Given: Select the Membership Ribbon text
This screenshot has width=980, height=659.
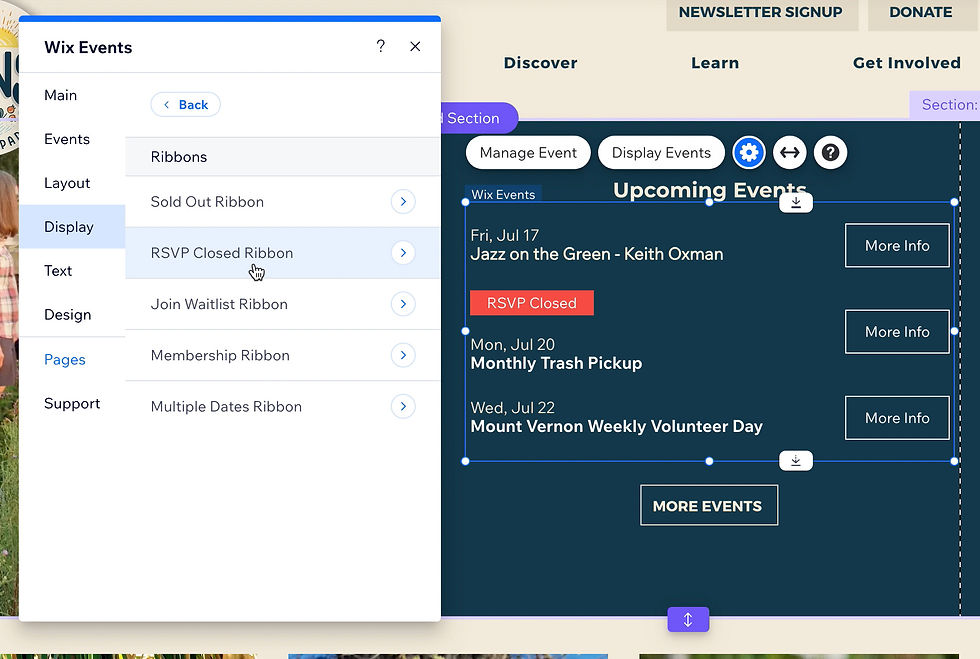Looking at the screenshot, I should pos(220,356).
